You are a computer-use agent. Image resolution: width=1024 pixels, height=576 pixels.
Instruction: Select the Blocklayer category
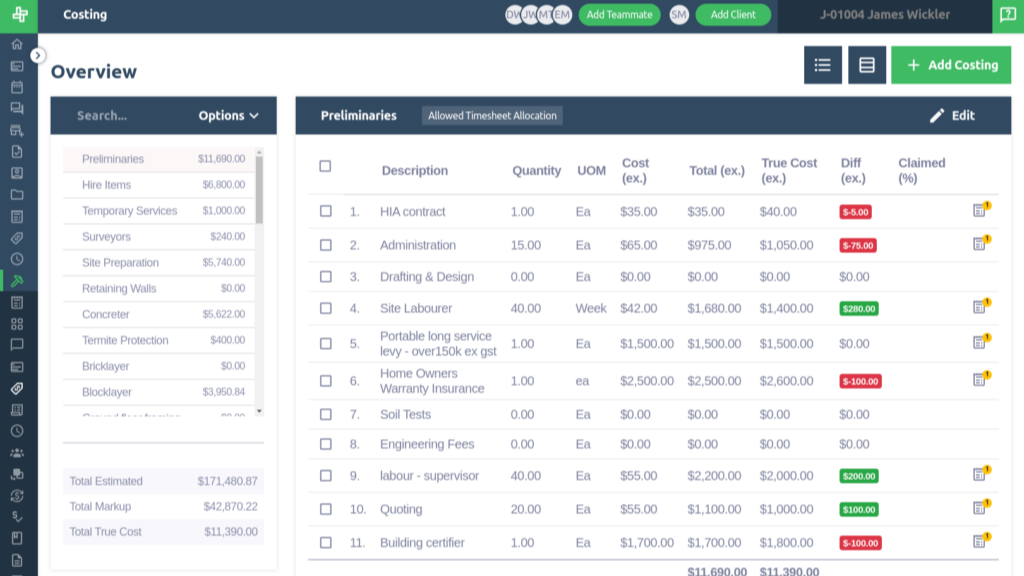(159, 392)
